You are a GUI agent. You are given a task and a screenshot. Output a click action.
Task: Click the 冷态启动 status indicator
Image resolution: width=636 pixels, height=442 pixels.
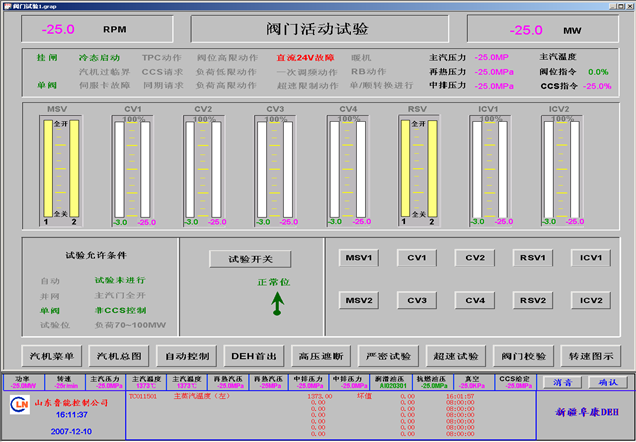point(100,58)
